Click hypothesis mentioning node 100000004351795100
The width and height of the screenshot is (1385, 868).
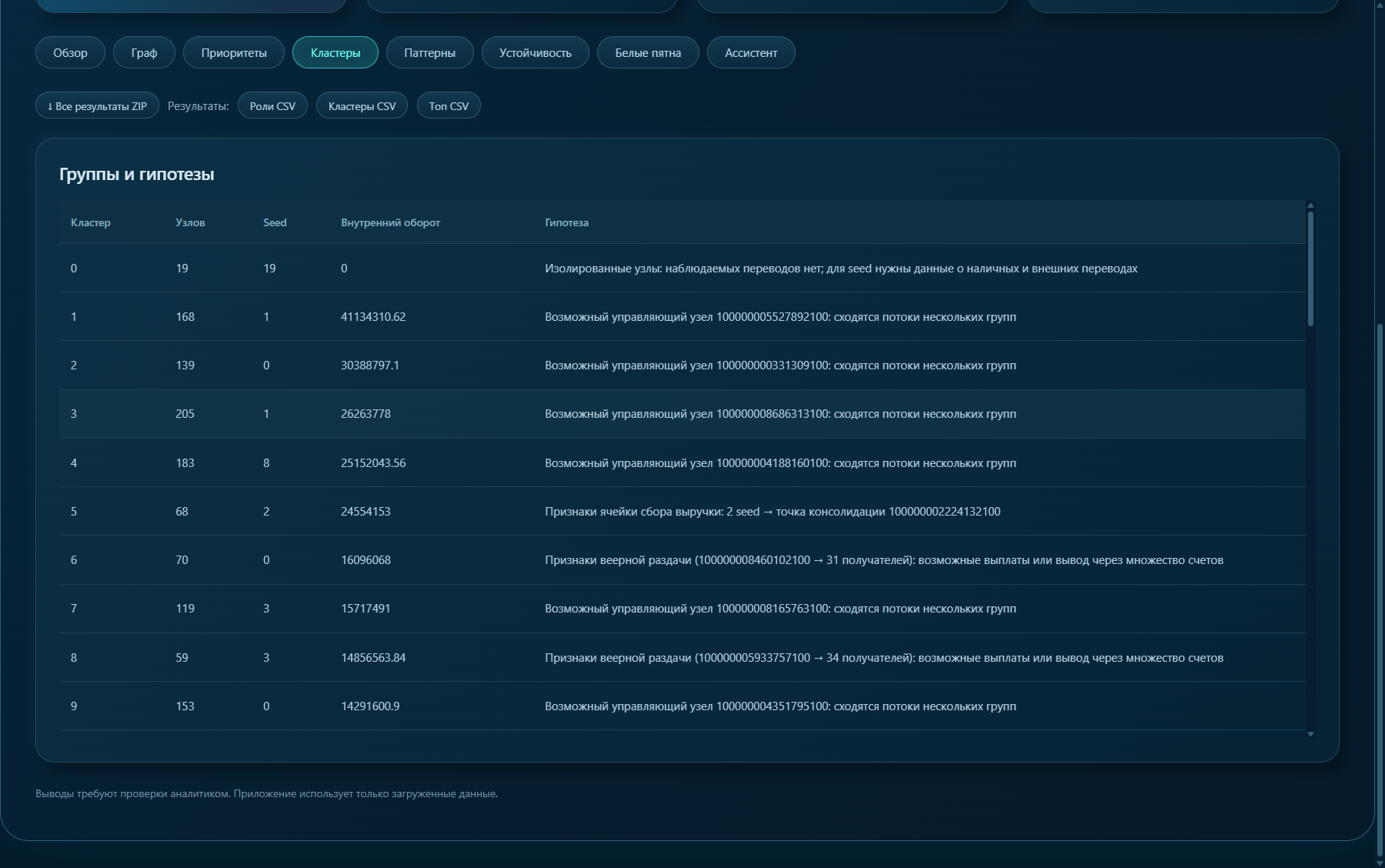[x=780, y=706]
